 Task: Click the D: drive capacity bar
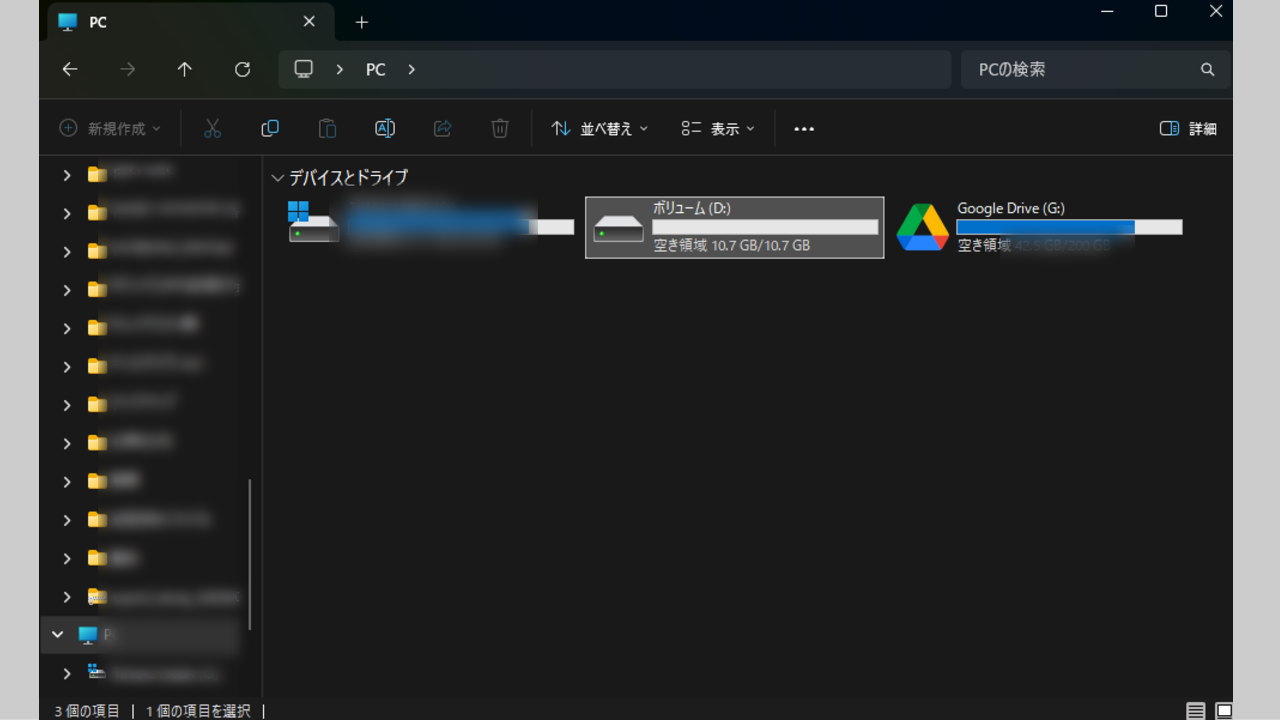pyautogui.click(x=765, y=227)
